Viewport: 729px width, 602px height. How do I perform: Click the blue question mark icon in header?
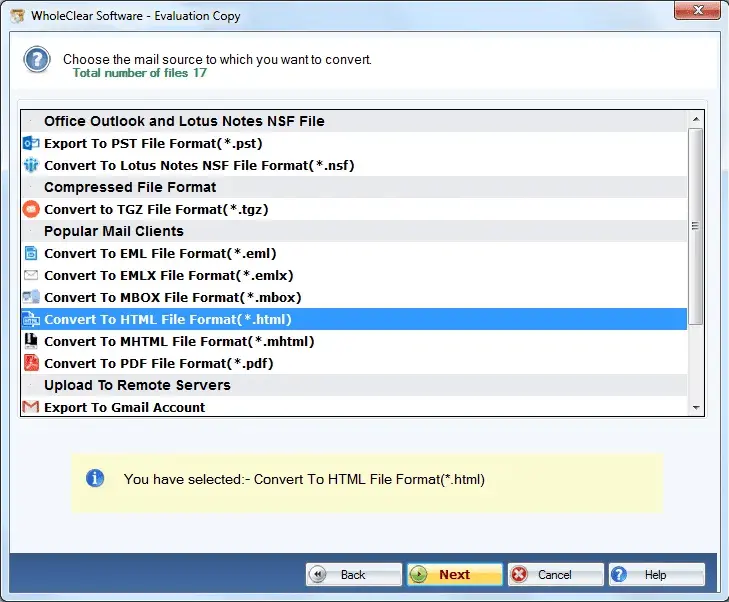click(37, 60)
